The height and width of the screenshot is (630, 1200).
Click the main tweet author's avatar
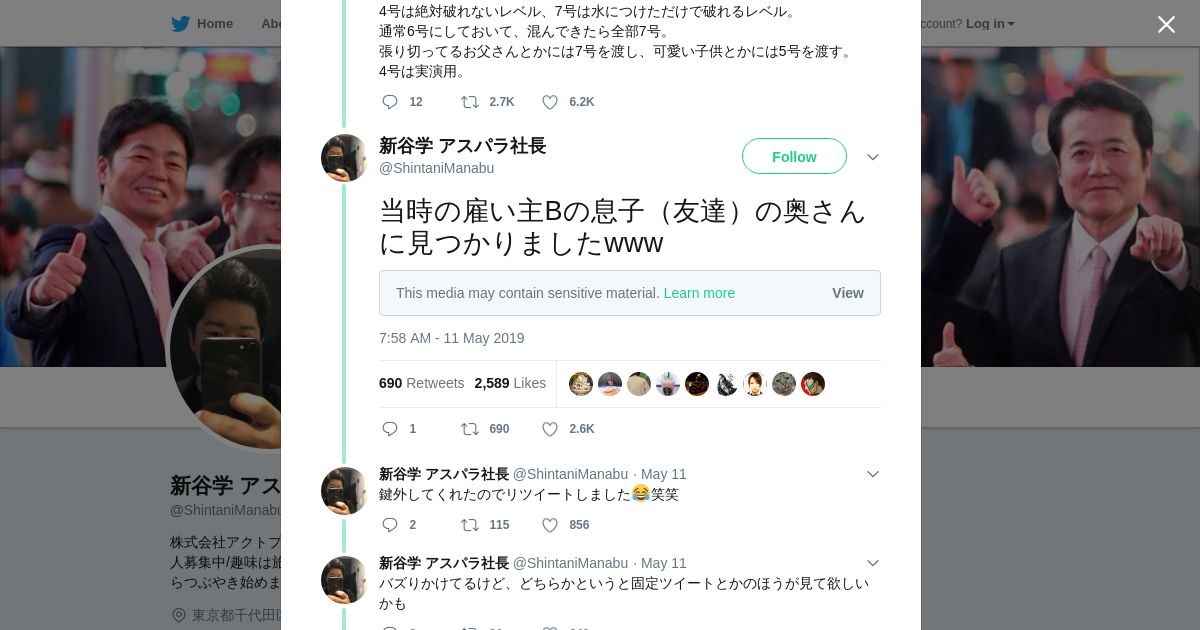(x=344, y=158)
